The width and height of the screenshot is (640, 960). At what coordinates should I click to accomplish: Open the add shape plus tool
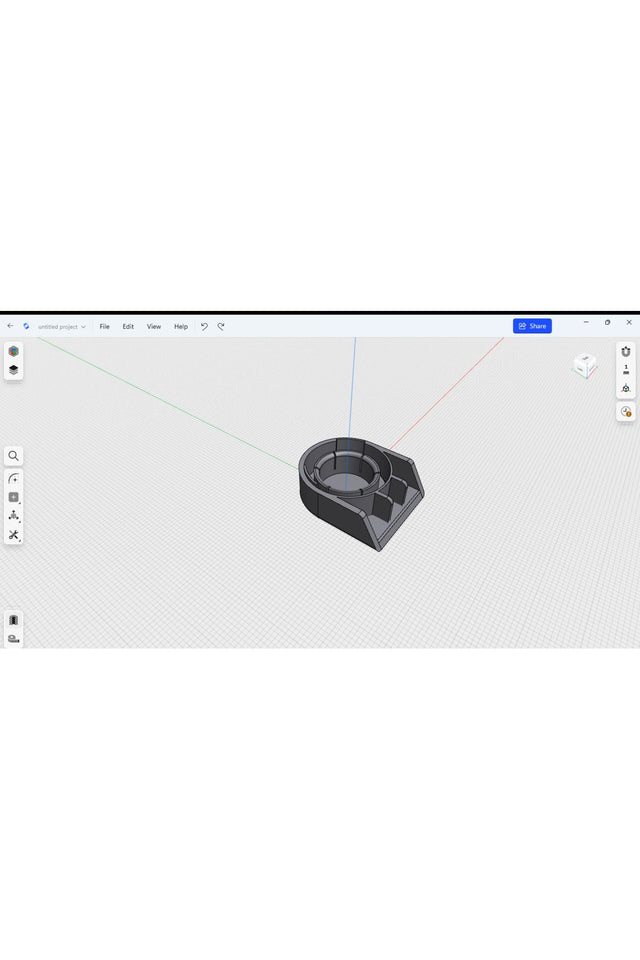pyautogui.click(x=13, y=497)
